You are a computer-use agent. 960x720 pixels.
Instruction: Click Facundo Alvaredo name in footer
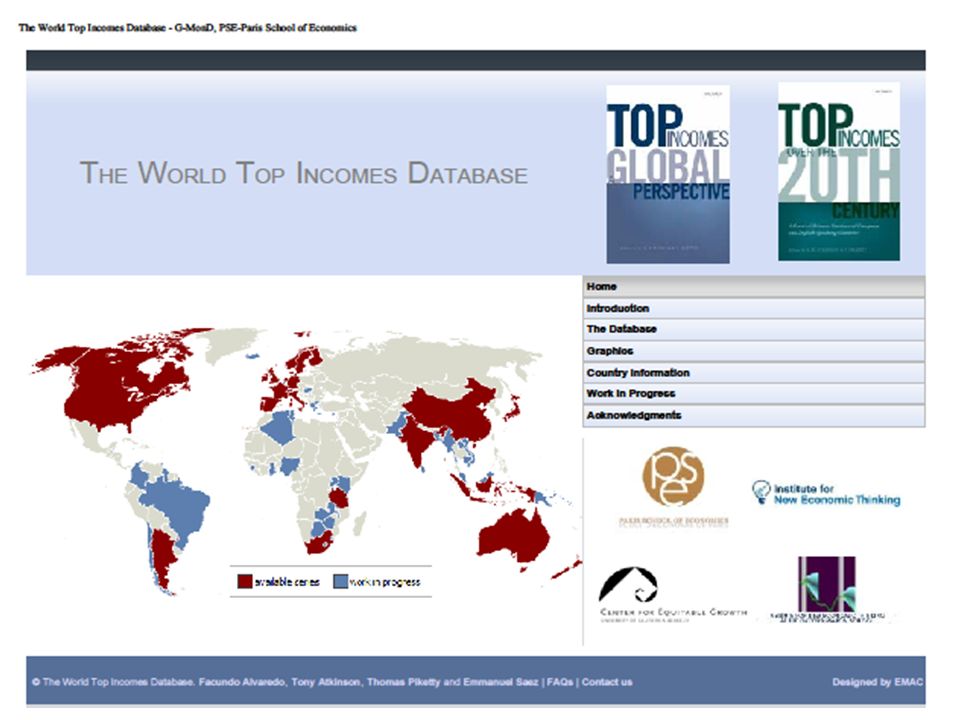click(x=242, y=682)
